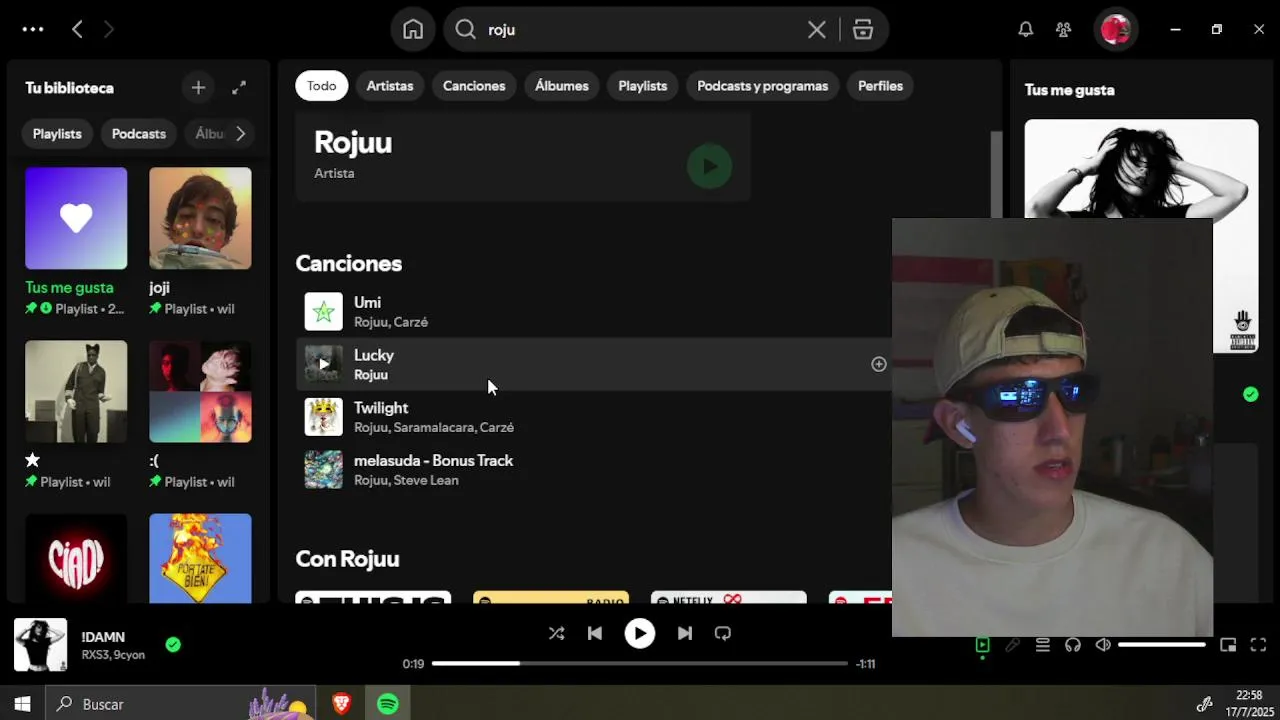Go back with the left arrow
The height and width of the screenshot is (720, 1280).
[x=77, y=29]
